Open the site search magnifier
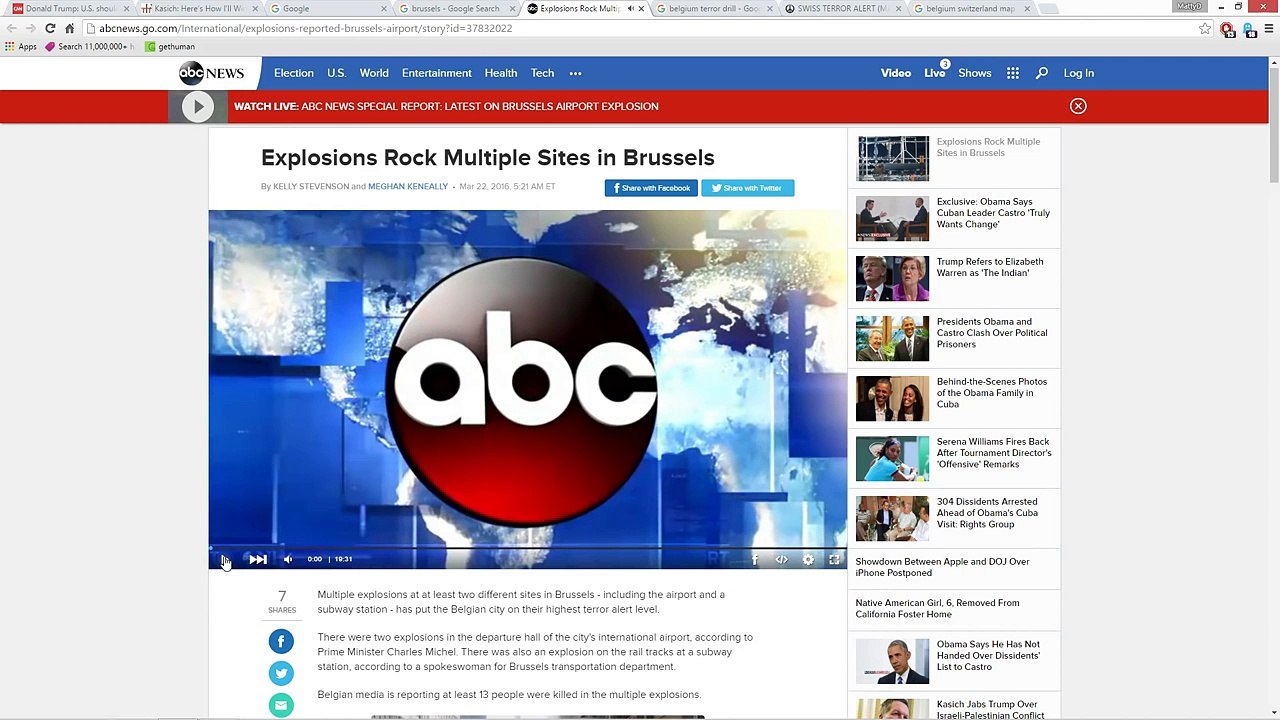 click(1042, 73)
